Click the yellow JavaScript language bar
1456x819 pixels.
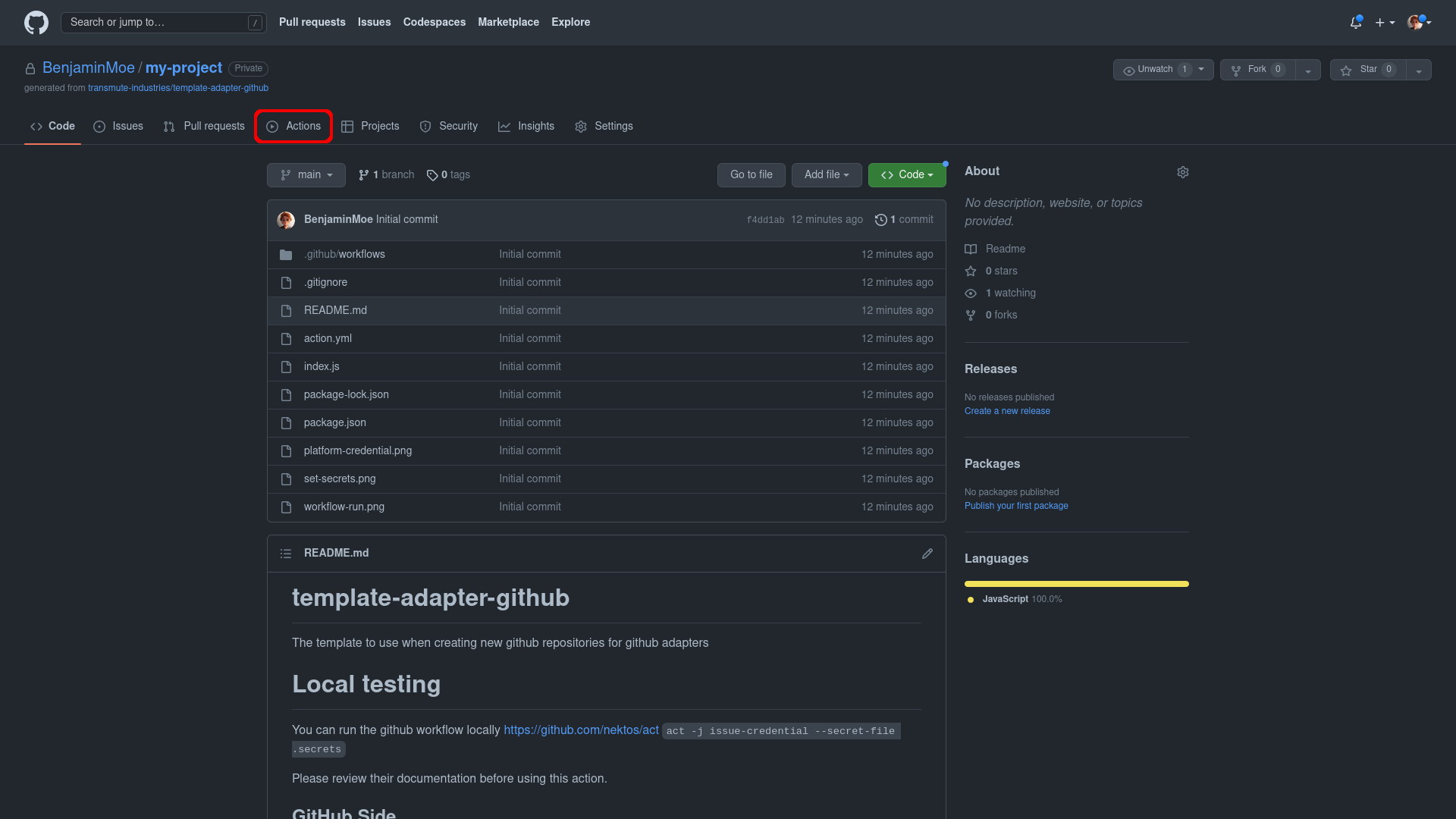tap(1076, 584)
